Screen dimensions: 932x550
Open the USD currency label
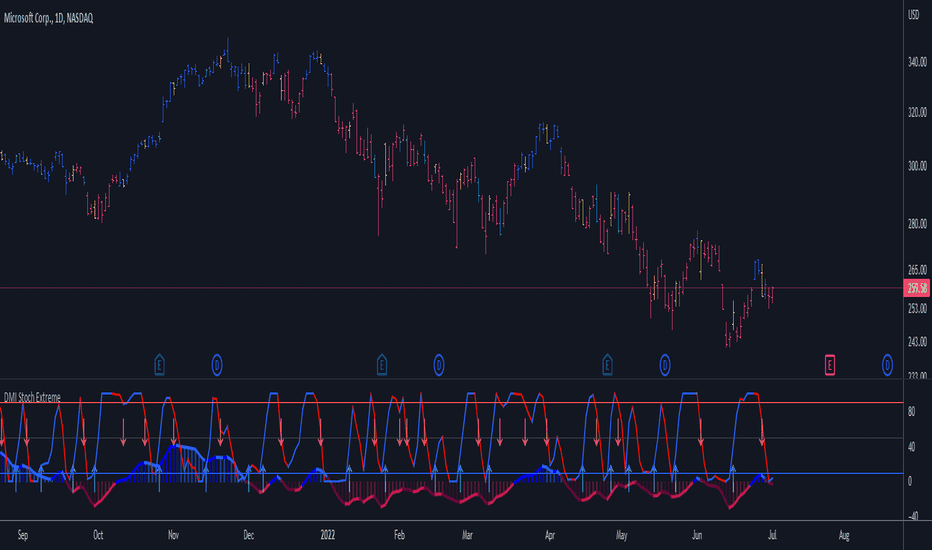coord(914,15)
